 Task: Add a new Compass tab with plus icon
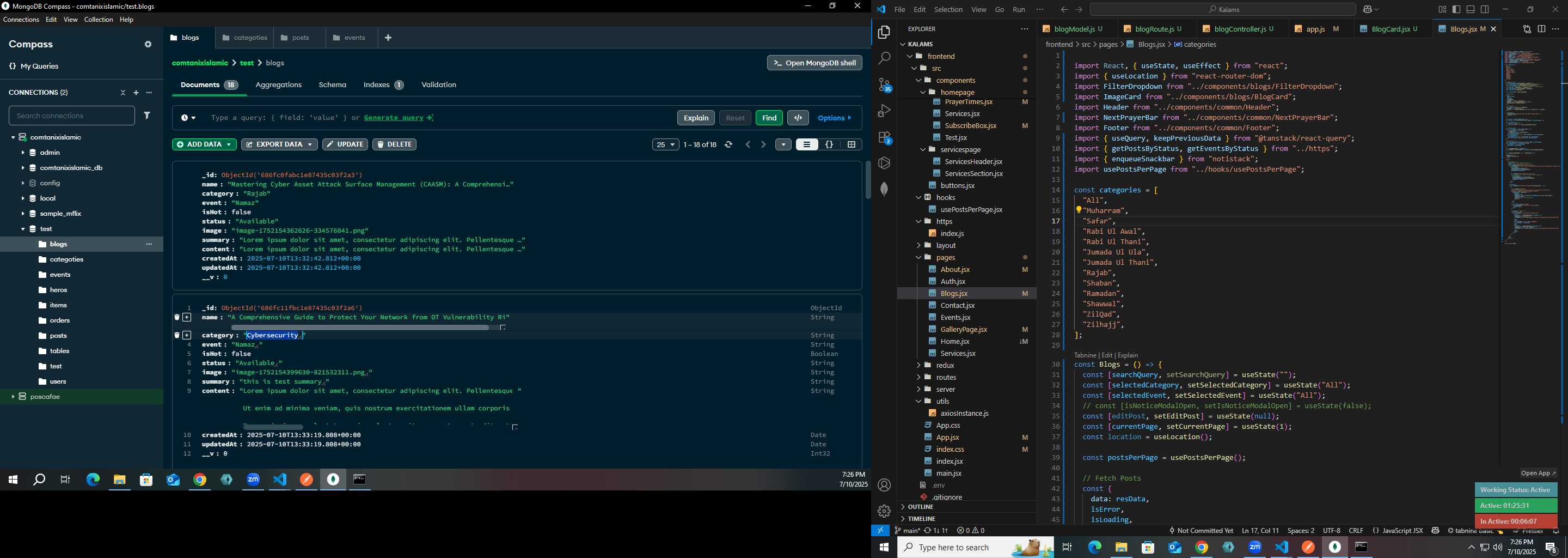pyautogui.click(x=388, y=38)
